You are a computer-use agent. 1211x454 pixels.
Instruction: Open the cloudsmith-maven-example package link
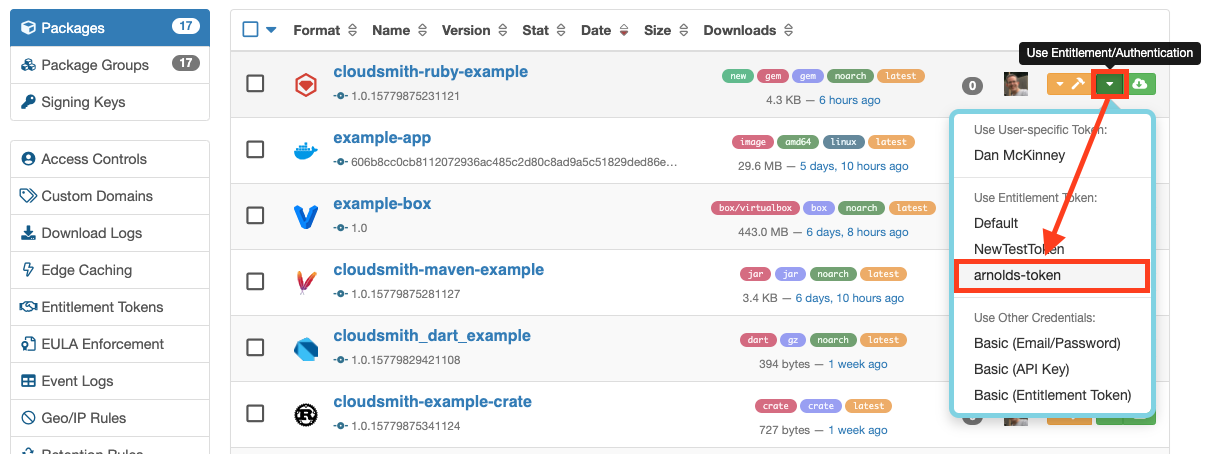[x=438, y=270]
